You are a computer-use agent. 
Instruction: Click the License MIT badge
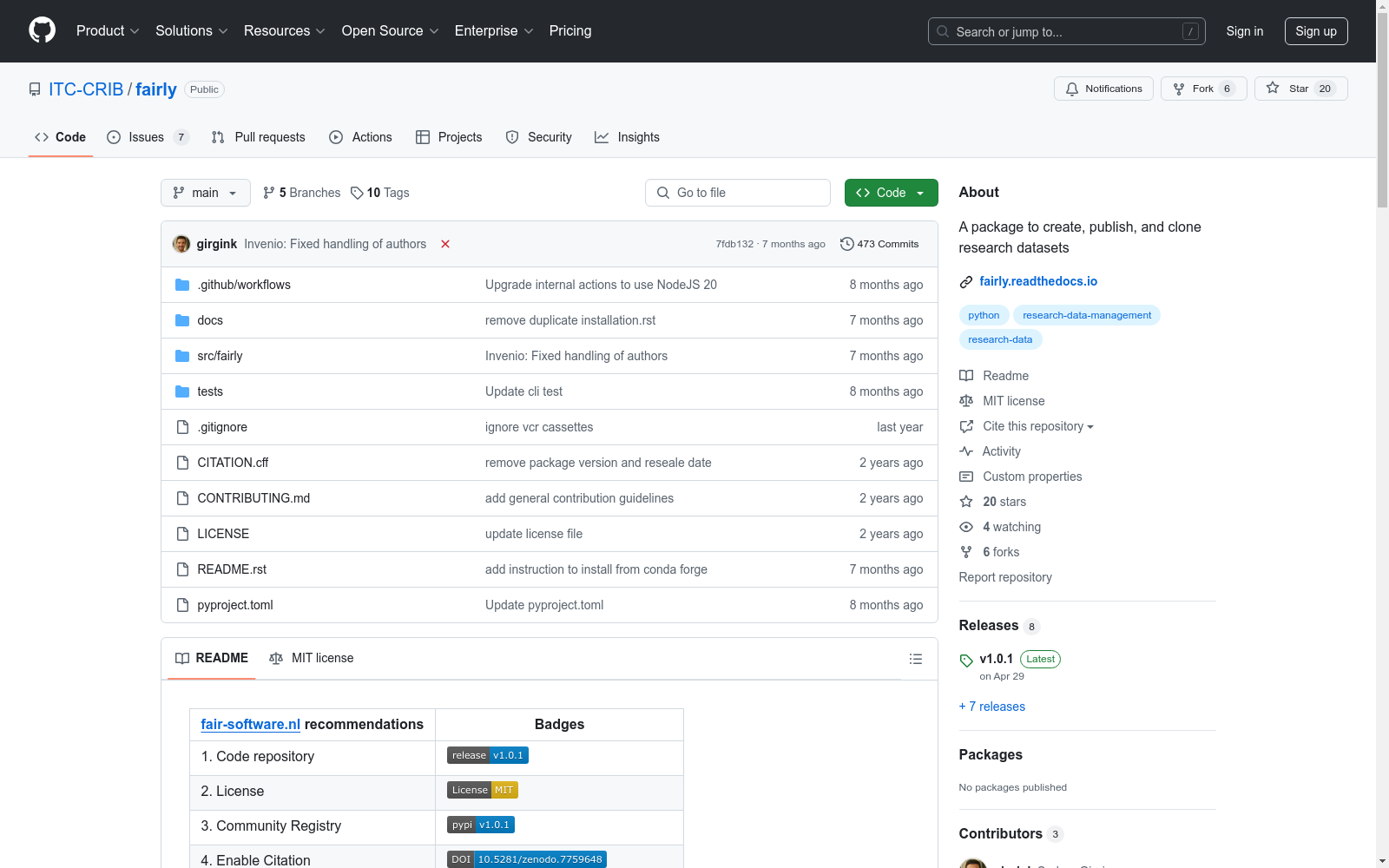483,790
